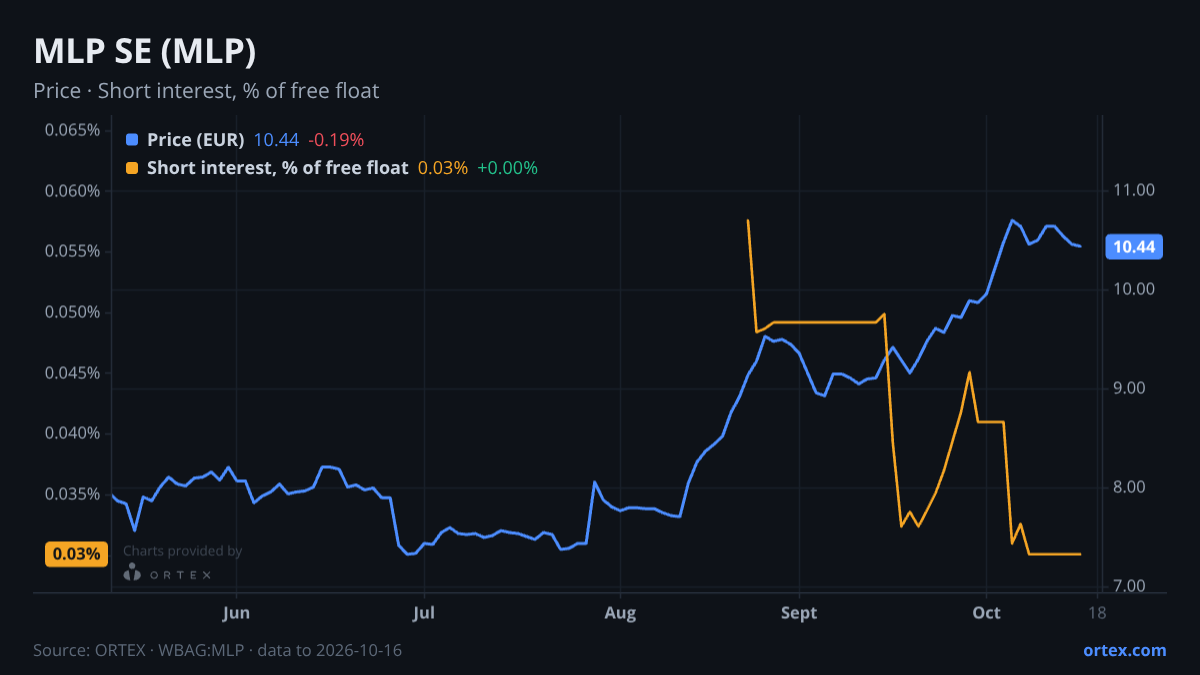Click the 11.00 right axis label
This screenshot has height=675, width=1200.
click(x=1135, y=190)
